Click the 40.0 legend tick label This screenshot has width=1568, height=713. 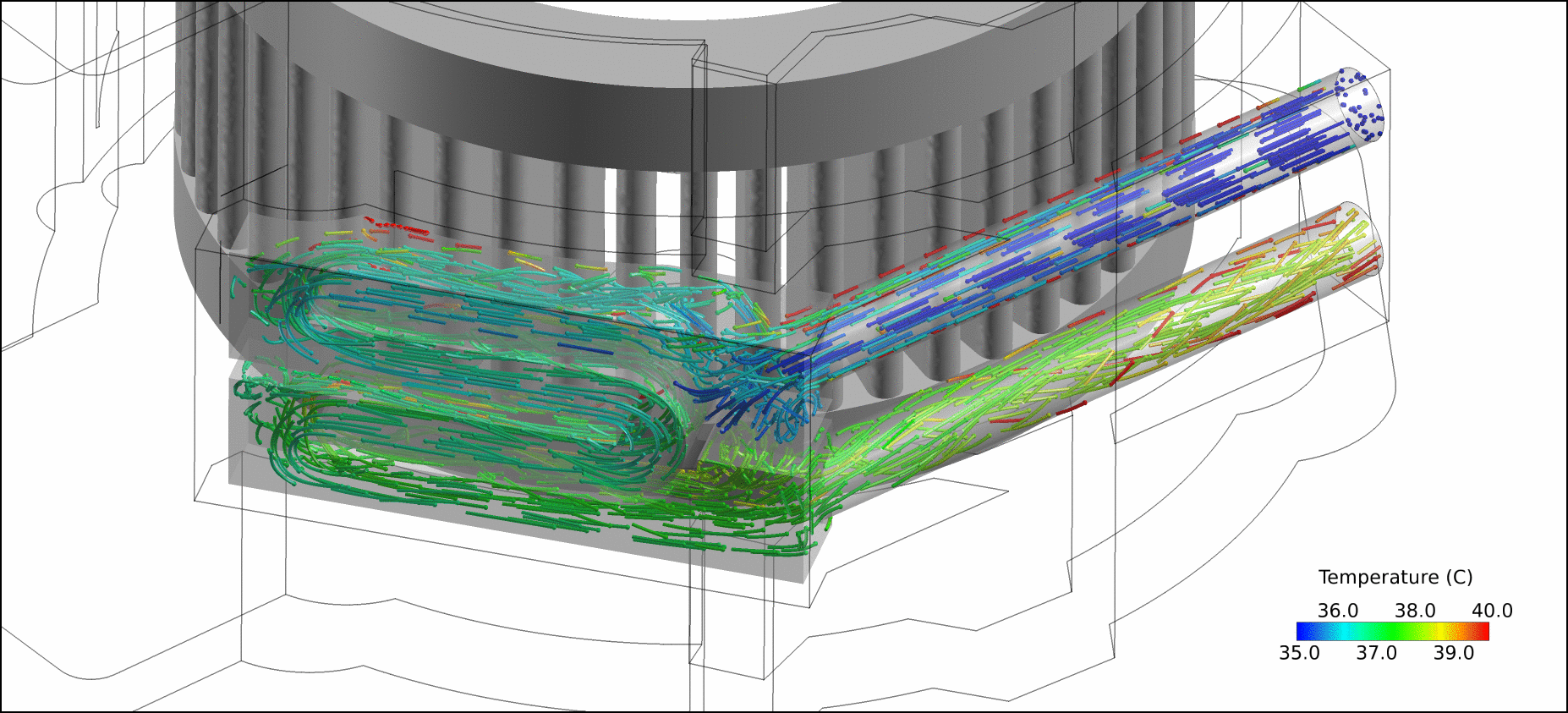click(1492, 611)
